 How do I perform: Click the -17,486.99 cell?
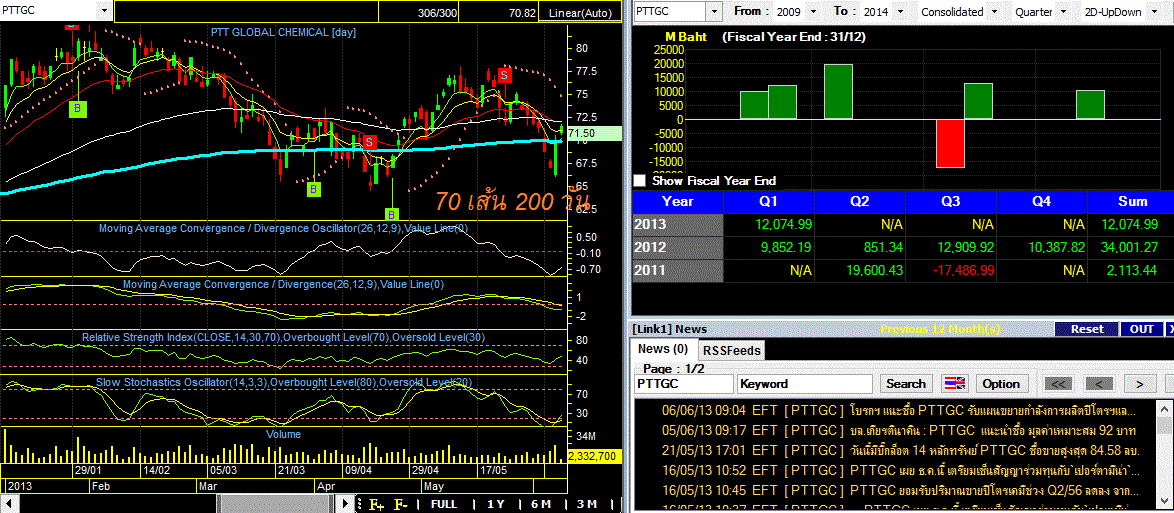coord(951,270)
